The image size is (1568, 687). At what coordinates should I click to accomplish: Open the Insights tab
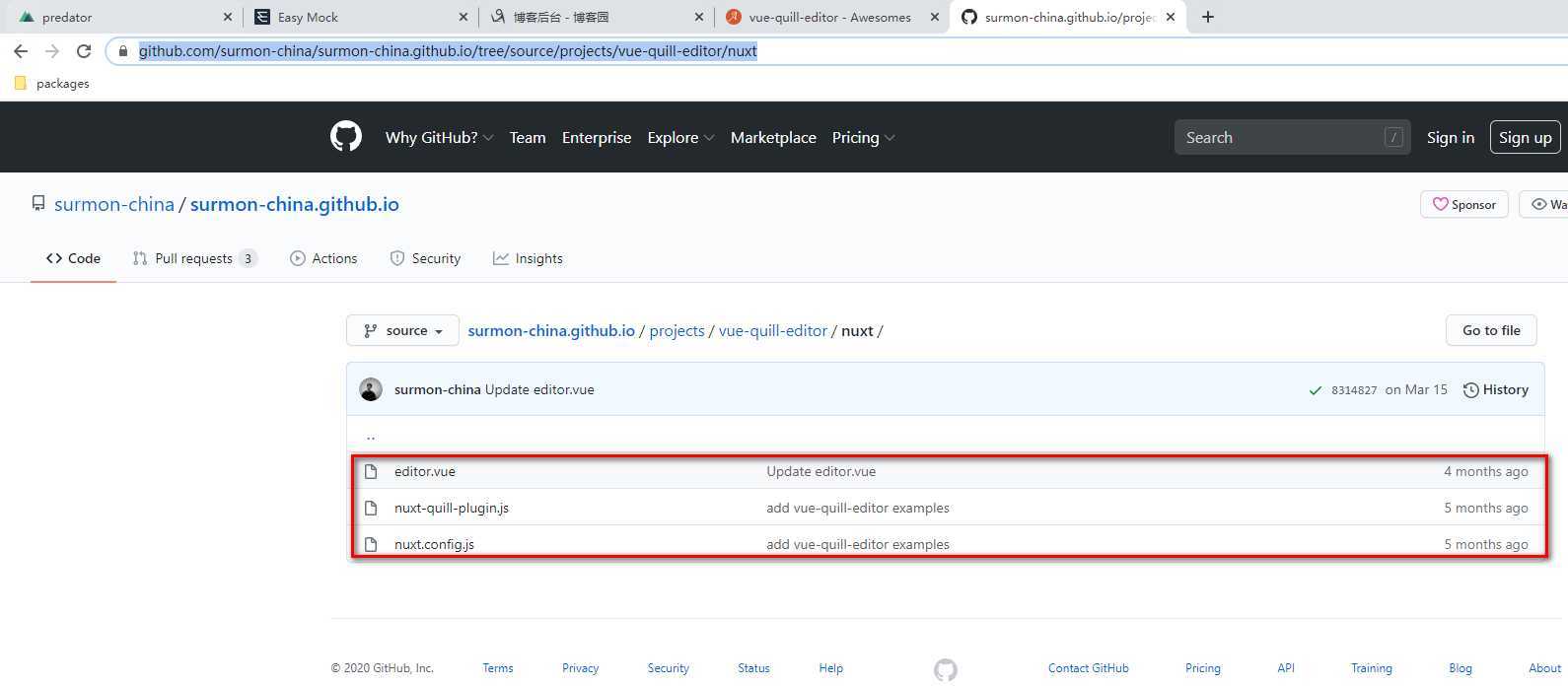click(x=528, y=258)
